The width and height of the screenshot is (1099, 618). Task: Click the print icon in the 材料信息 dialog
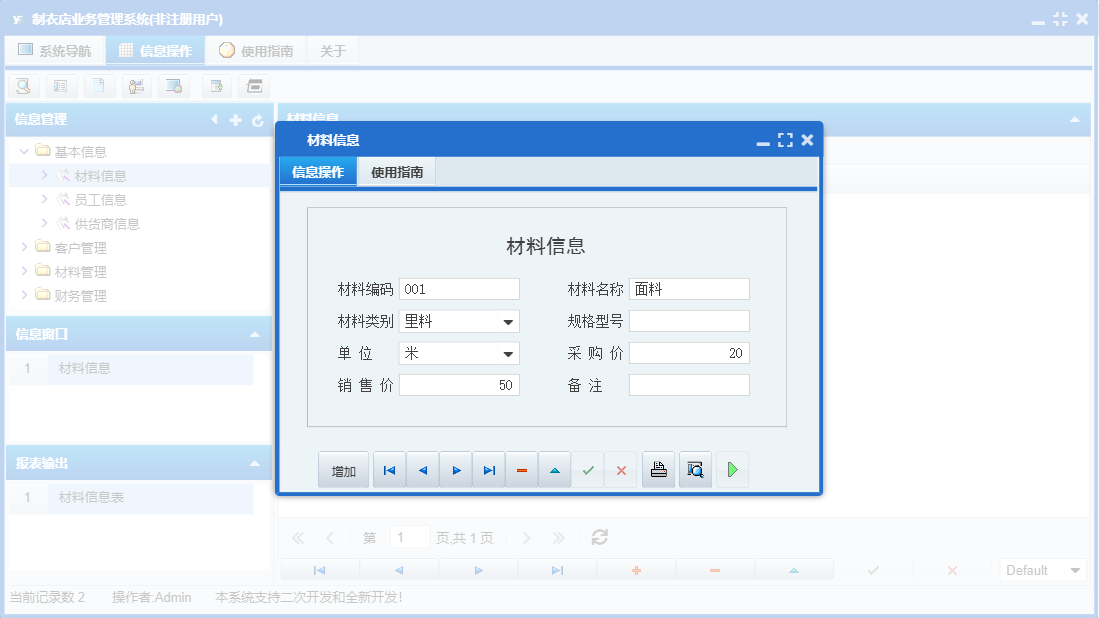pos(658,469)
